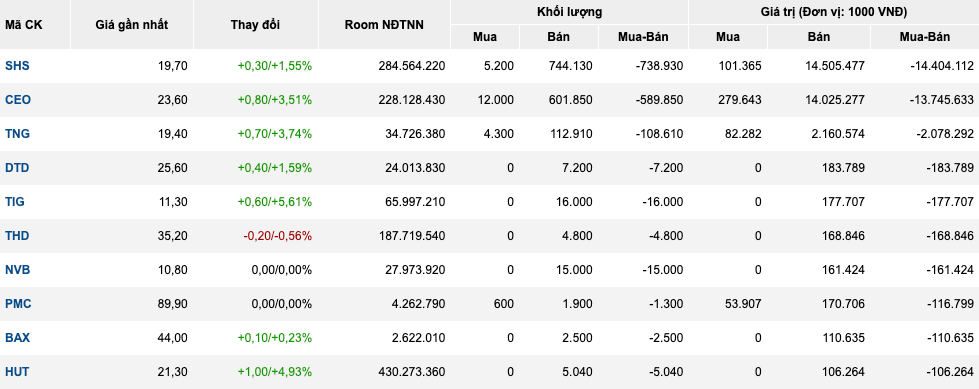Click the Khối lượng group header
The image size is (979, 389).
click(569, 12)
